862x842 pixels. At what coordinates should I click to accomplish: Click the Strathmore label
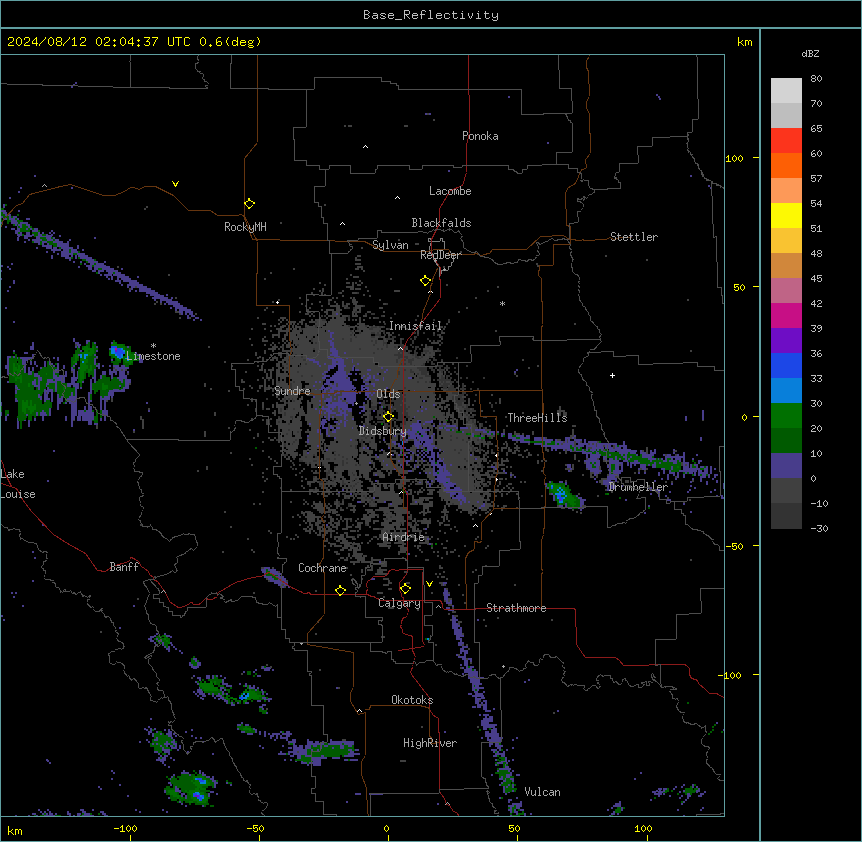click(516, 608)
